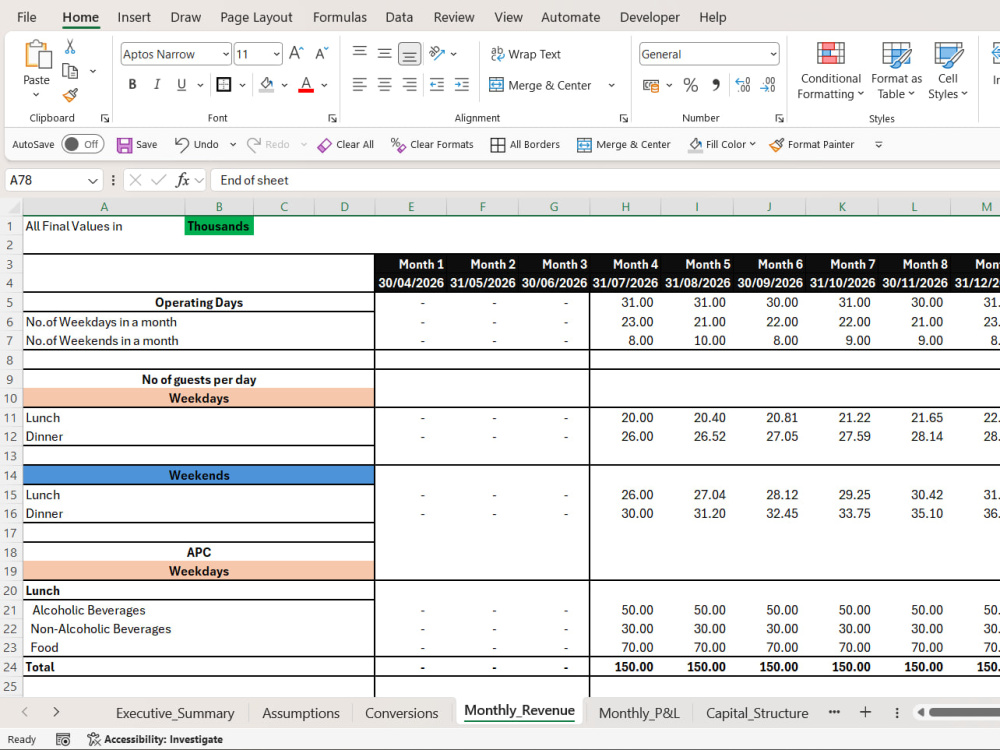Apply Comma Style format

coord(716,85)
